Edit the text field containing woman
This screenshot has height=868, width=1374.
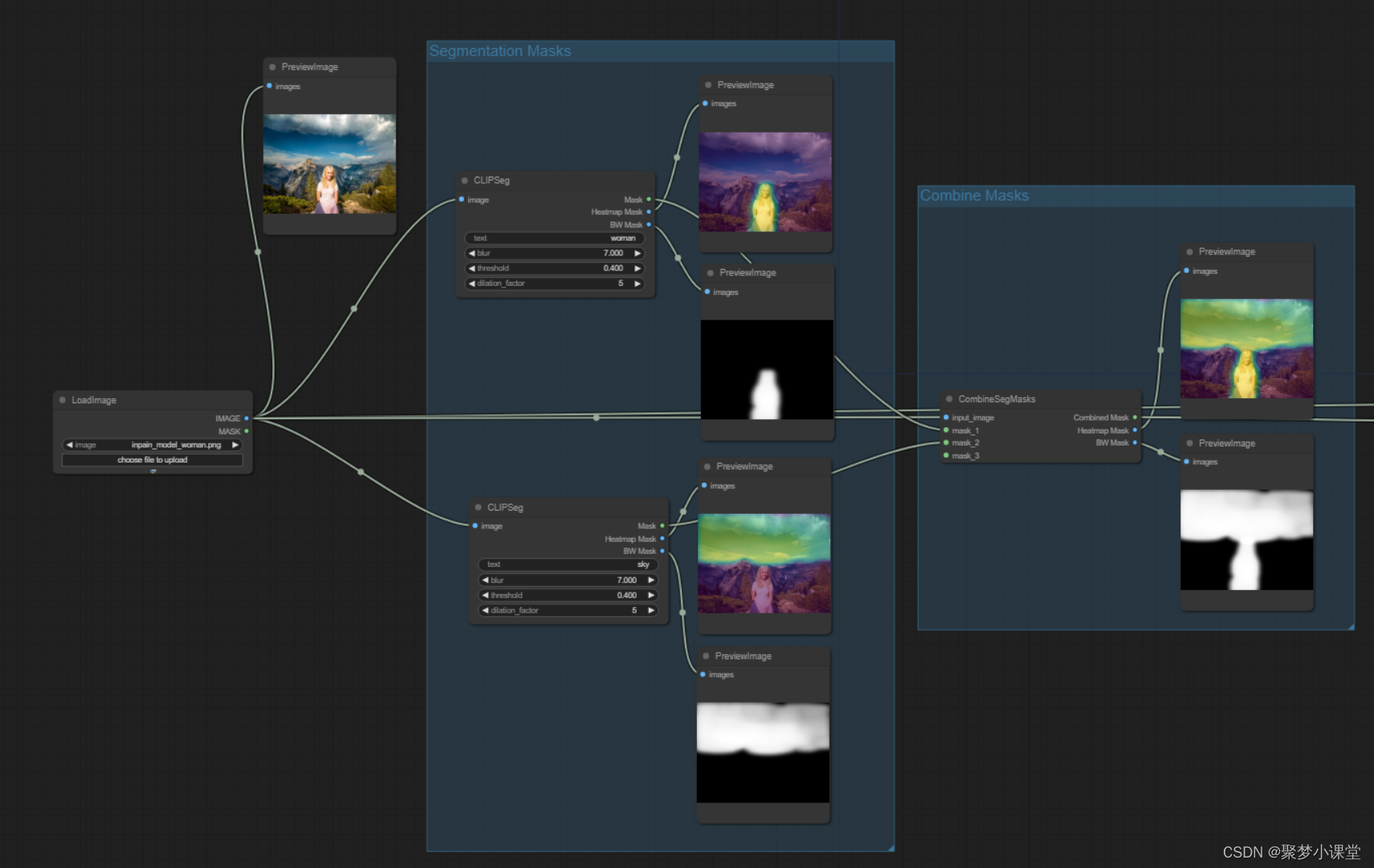pyautogui.click(x=555, y=238)
